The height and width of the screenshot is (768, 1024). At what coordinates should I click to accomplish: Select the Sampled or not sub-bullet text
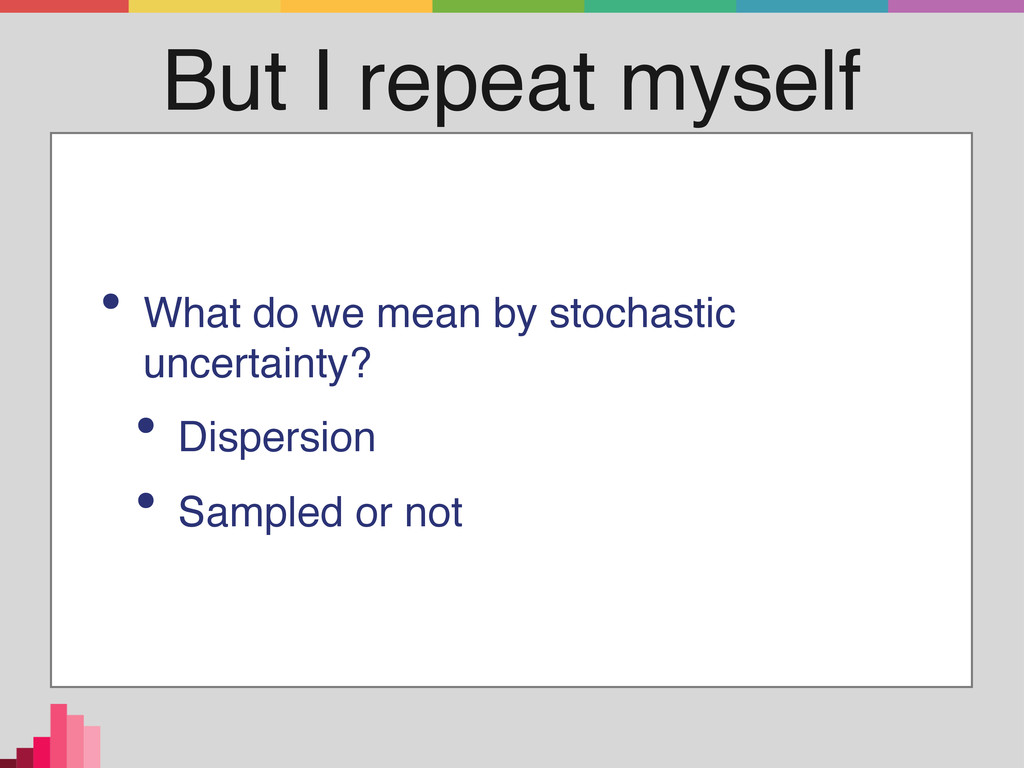[x=320, y=512]
